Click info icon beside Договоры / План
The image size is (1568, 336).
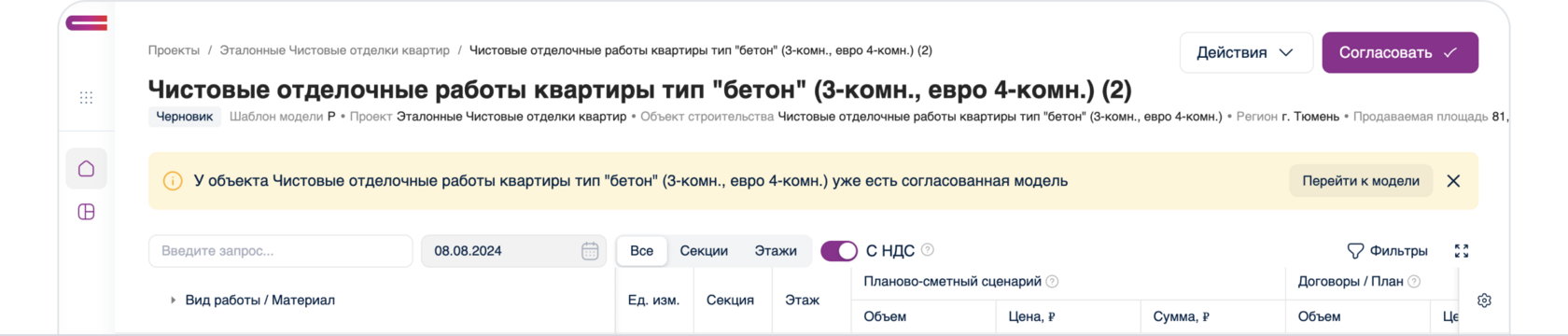[x=1414, y=282]
